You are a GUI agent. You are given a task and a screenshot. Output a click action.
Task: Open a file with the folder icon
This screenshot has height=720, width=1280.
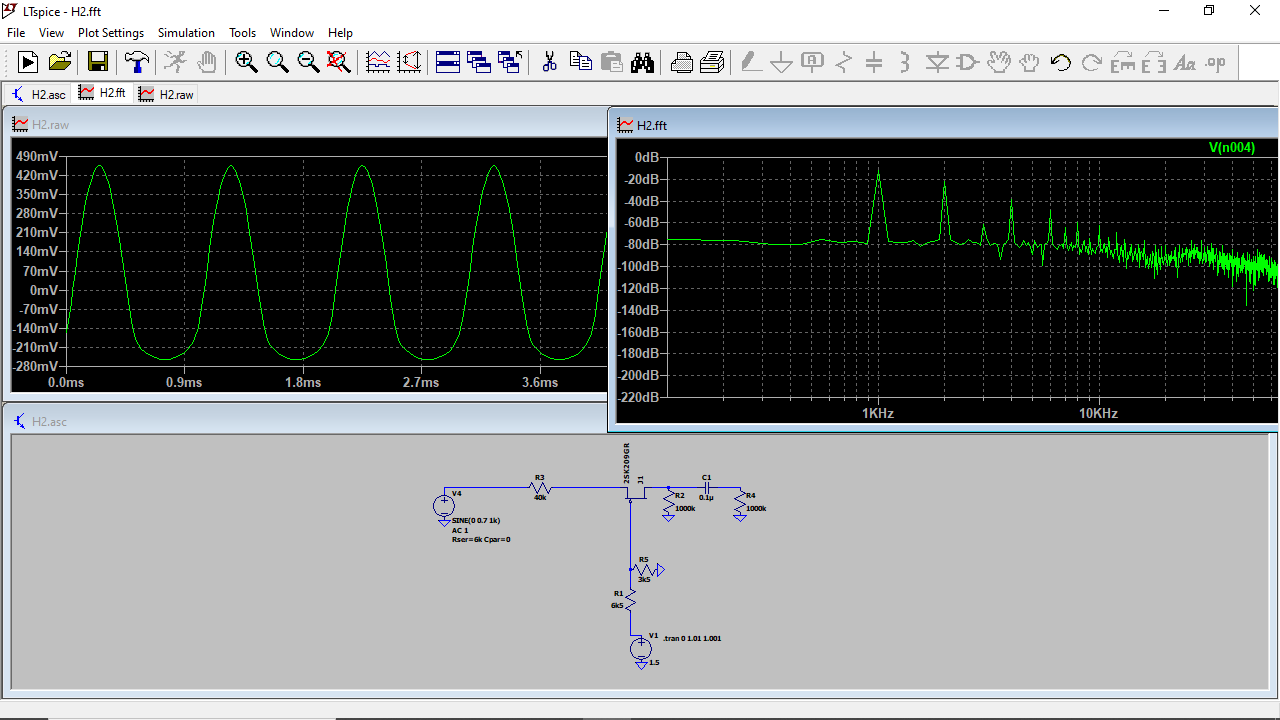click(60, 62)
